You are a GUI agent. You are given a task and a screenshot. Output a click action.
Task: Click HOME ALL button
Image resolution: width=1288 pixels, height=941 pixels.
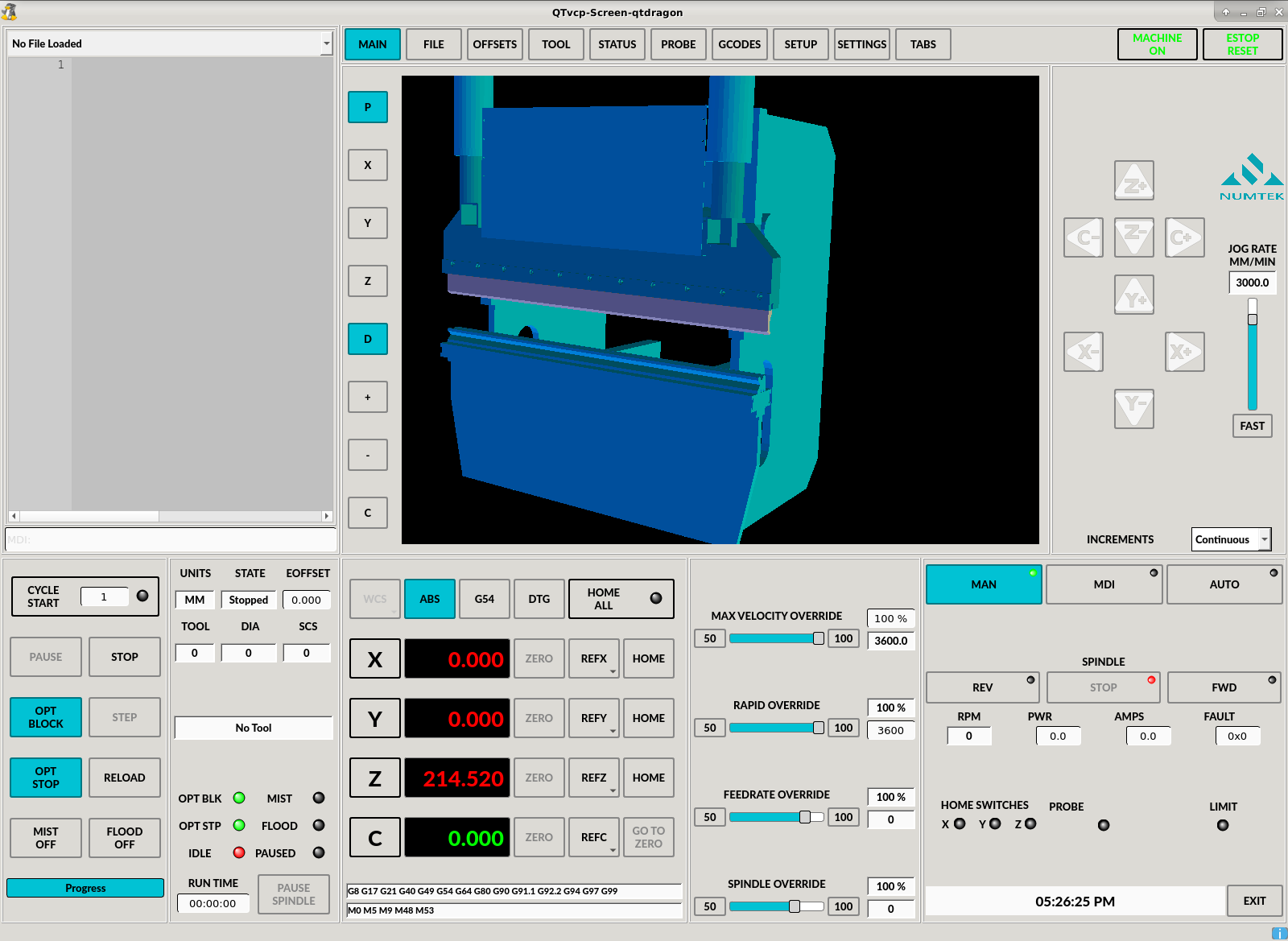point(621,599)
